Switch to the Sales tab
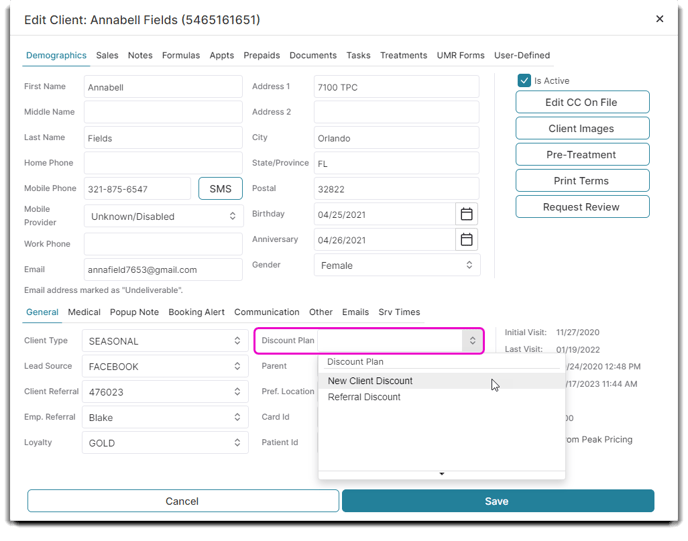 pos(107,55)
